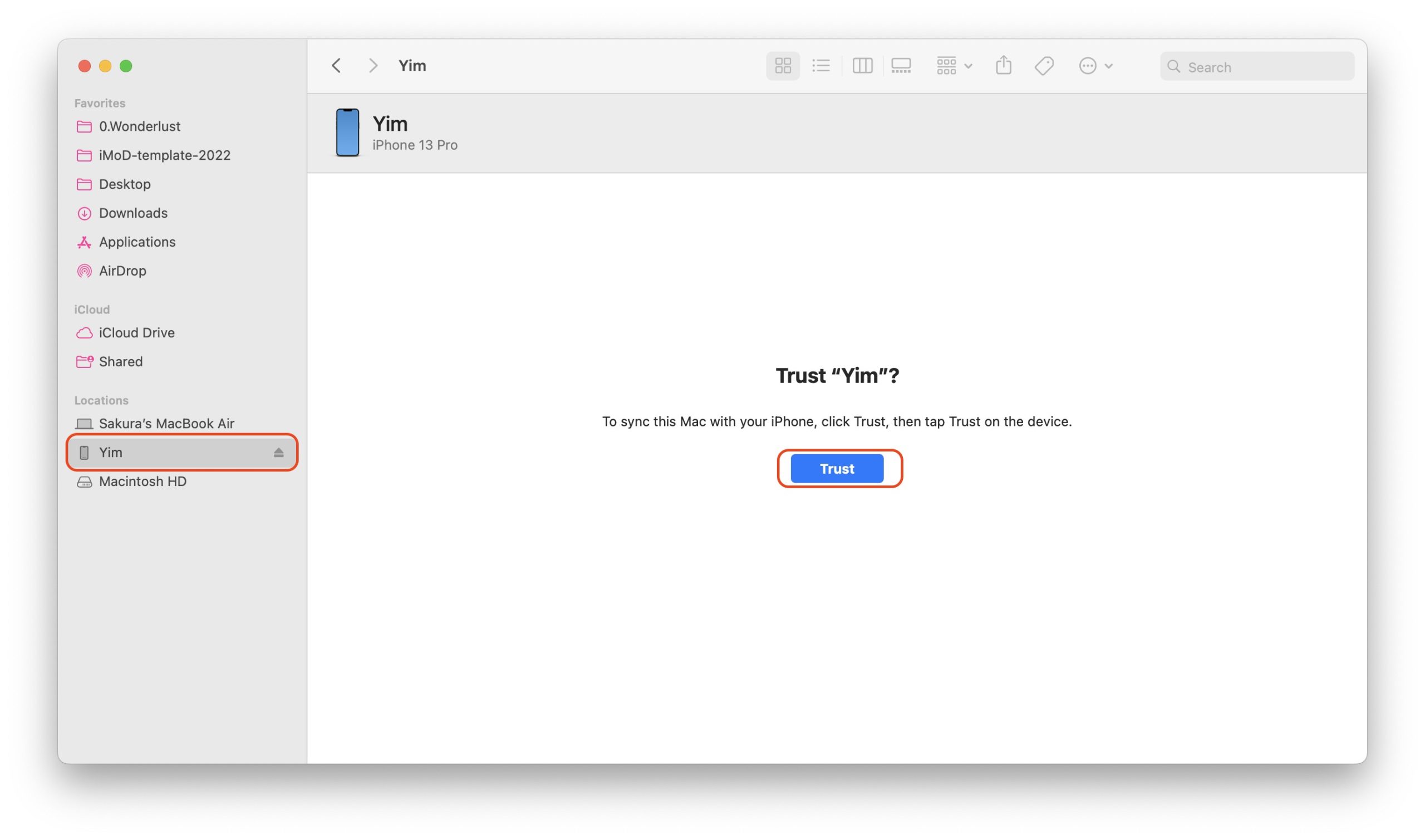Viewport: 1425px width, 840px height.
Task: Click the iPhone 13 Pro device thumbnail
Action: [x=347, y=132]
